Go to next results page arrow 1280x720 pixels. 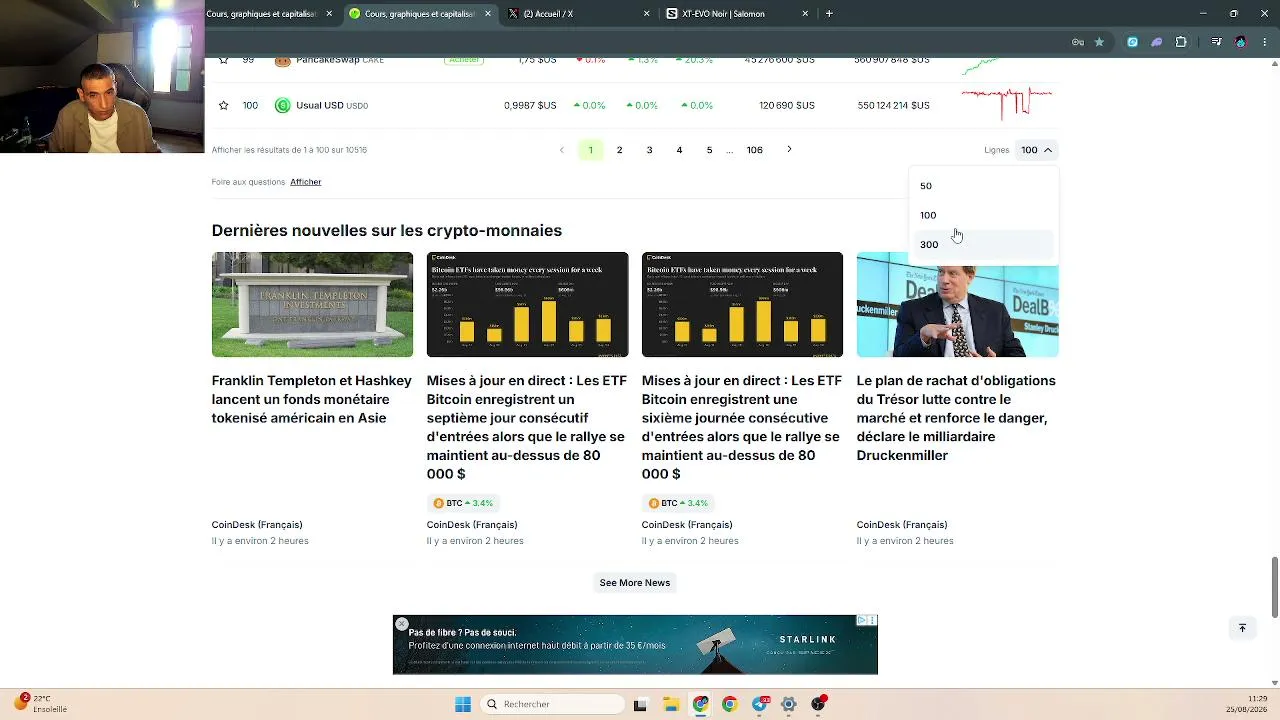[789, 150]
